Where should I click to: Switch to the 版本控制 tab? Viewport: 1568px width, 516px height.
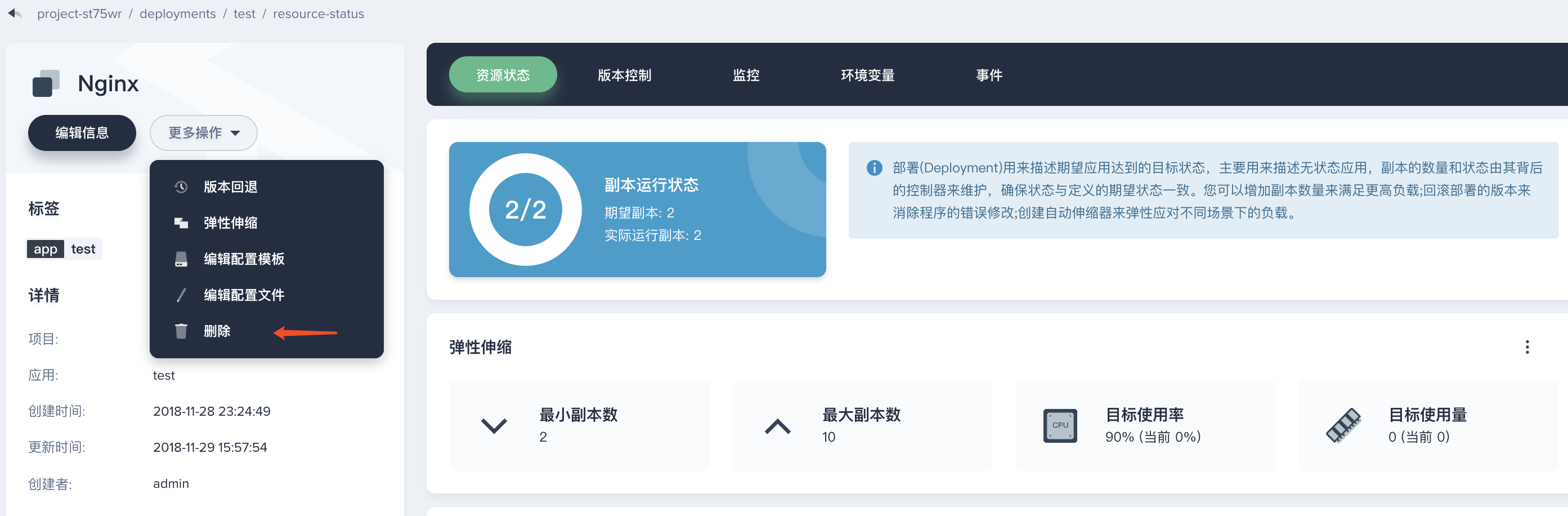click(625, 75)
